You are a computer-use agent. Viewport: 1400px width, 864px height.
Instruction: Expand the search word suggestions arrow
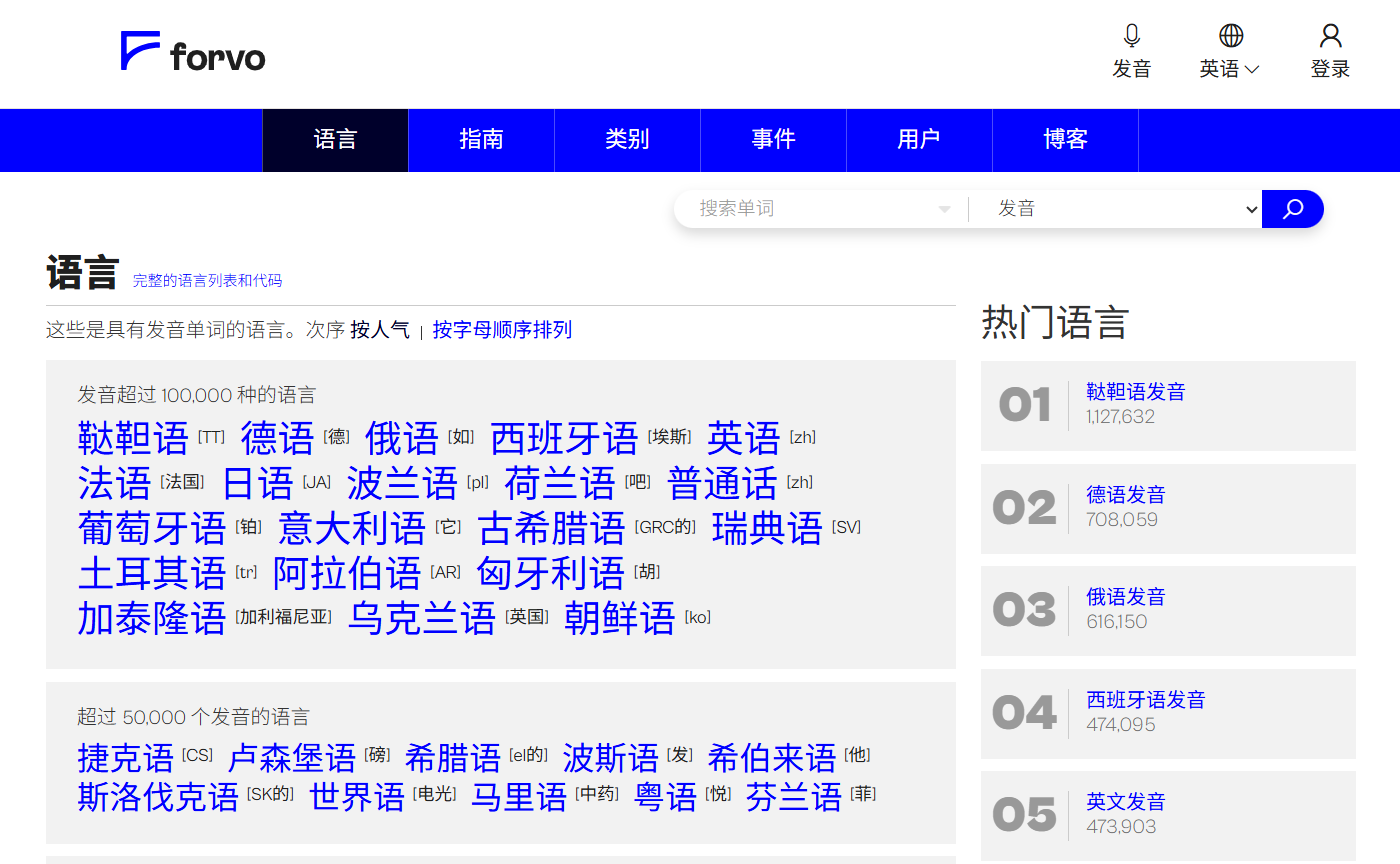click(x=943, y=209)
